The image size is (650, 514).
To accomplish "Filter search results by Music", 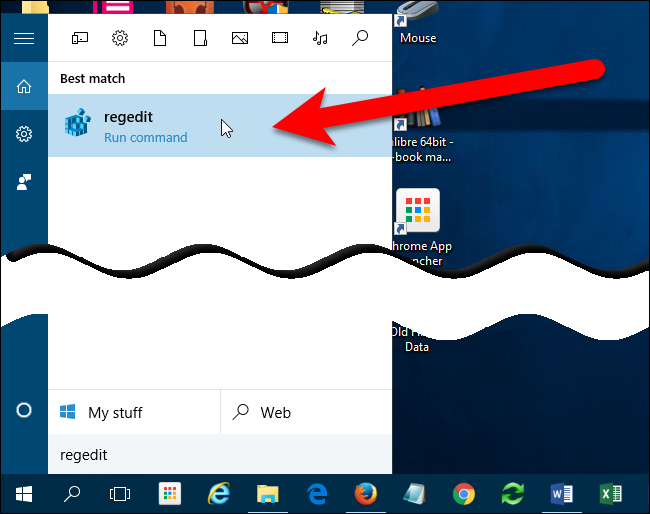I will tap(320, 38).
